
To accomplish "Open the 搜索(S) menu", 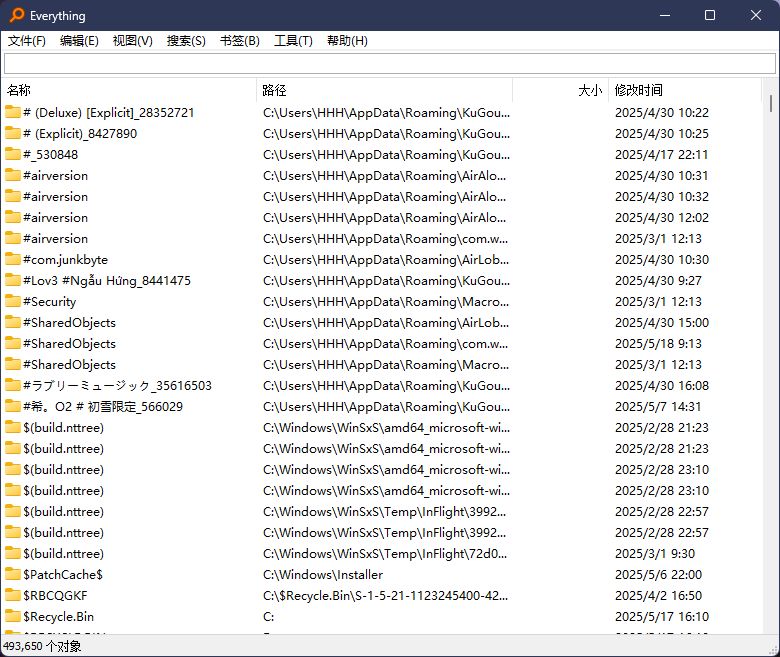I will click(186, 41).
